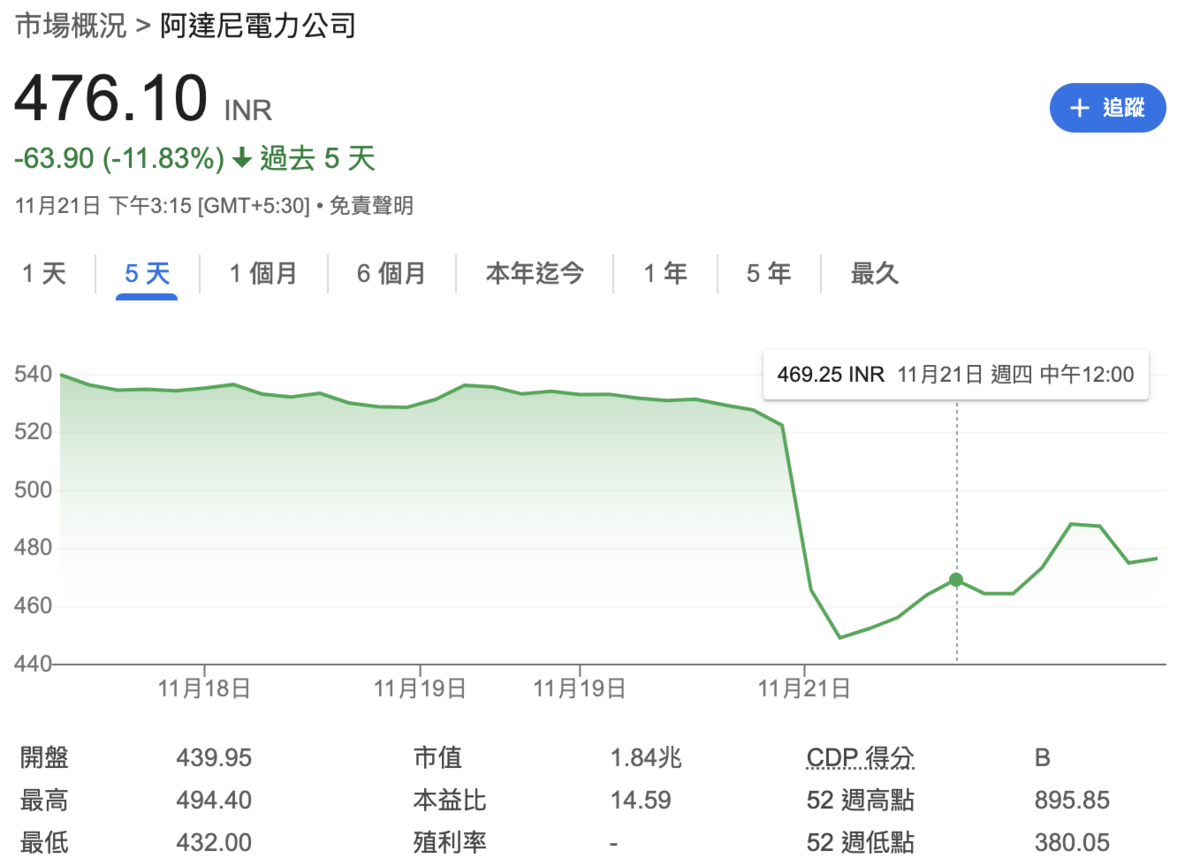This screenshot has height=866, width=1200.
Task: Click the -63.90 (-11.83%) change text
Action: click(119, 158)
